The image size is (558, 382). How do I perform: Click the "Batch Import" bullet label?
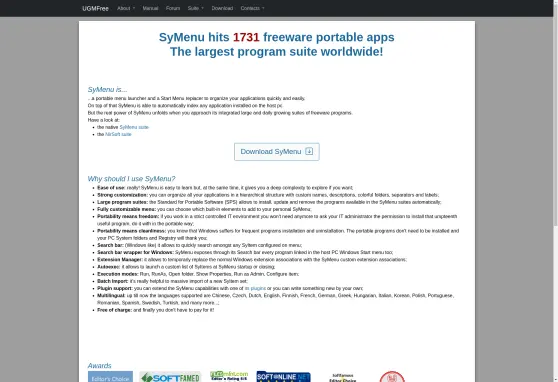coord(113,281)
